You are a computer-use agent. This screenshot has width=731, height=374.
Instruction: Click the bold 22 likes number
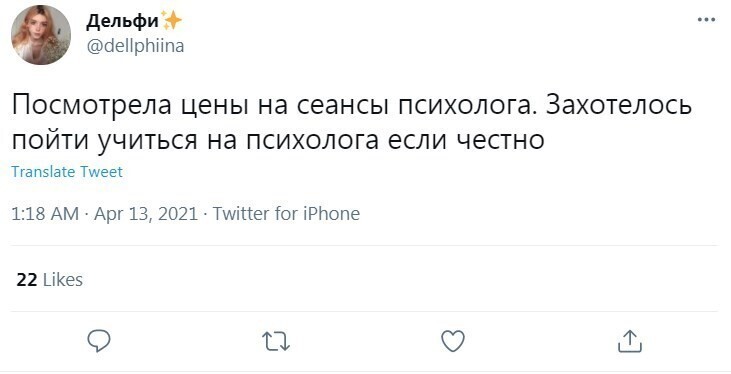[27, 280]
